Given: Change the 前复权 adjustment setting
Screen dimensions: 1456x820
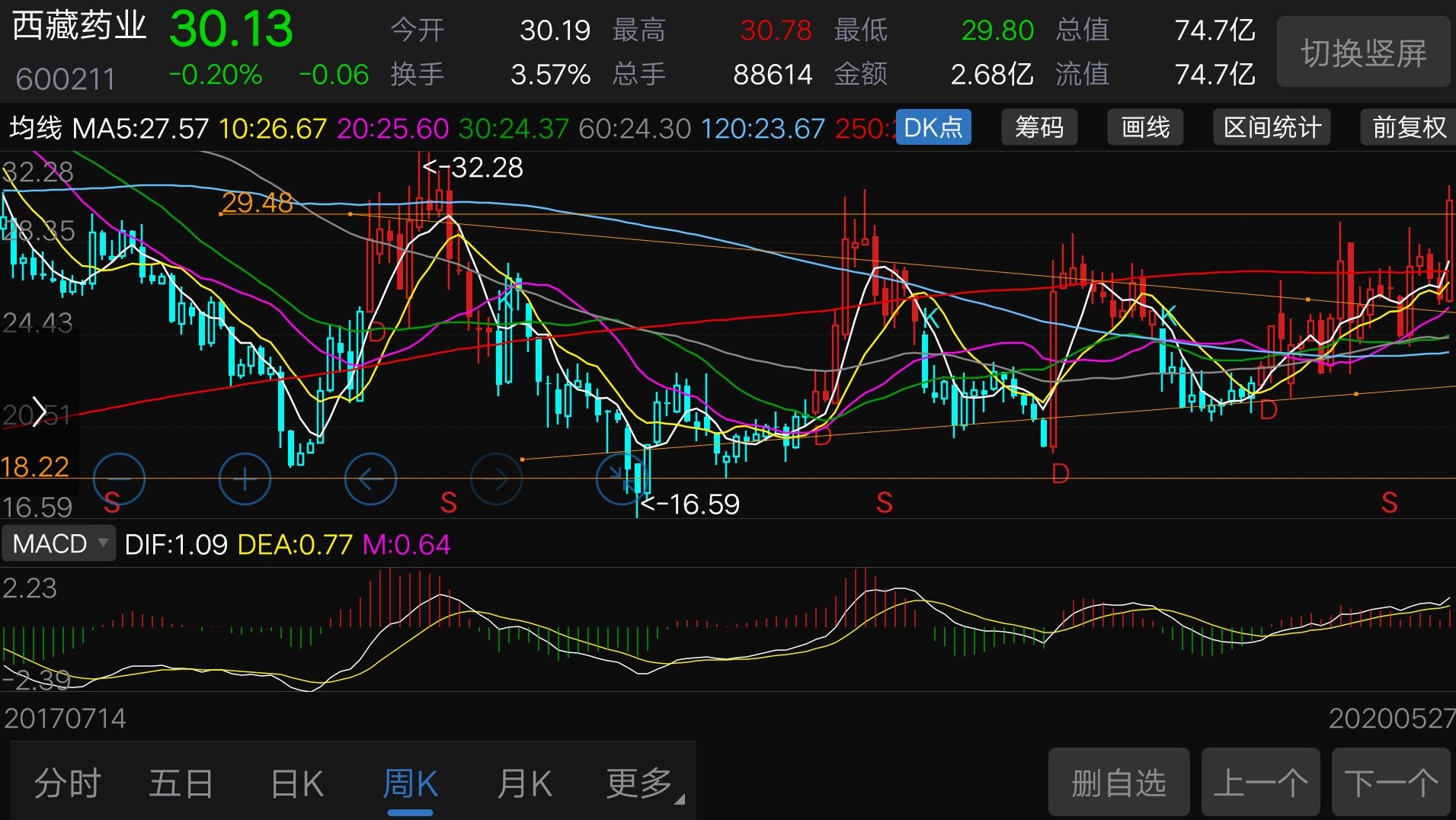Looking at the screenshot, I should coord(1408,127).
